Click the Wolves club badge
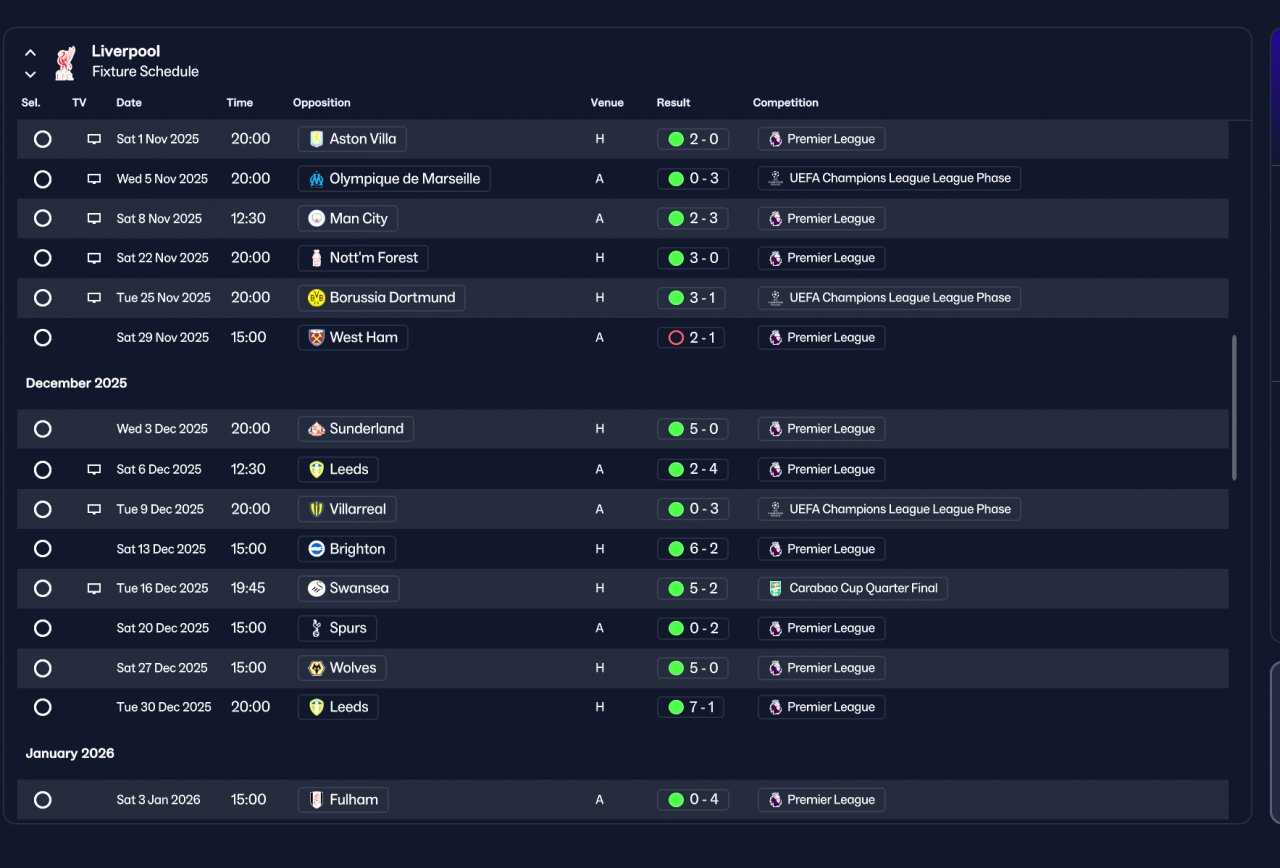 click(x=316, y=668)
